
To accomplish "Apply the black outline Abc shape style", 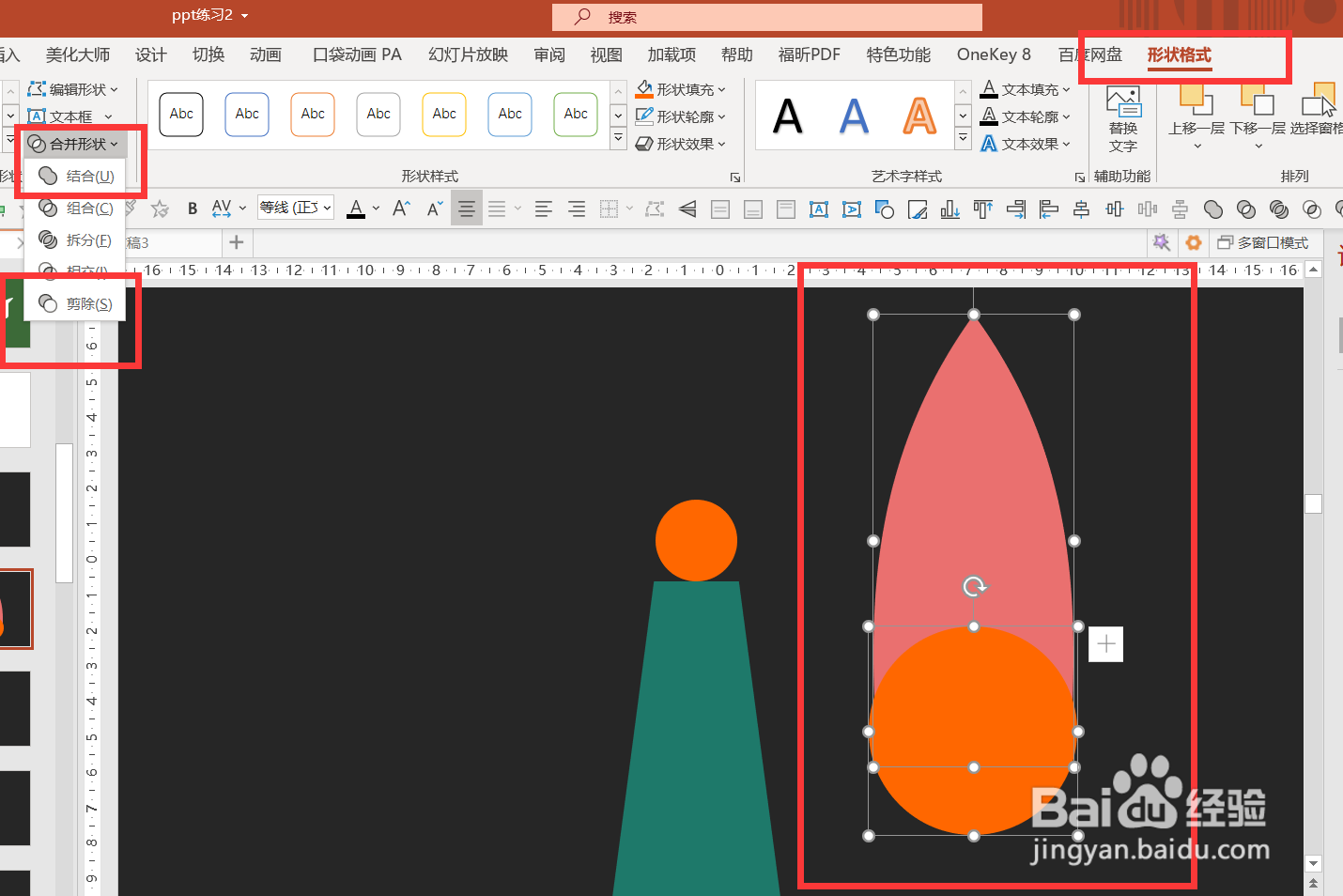I will (x=181, y=115).
